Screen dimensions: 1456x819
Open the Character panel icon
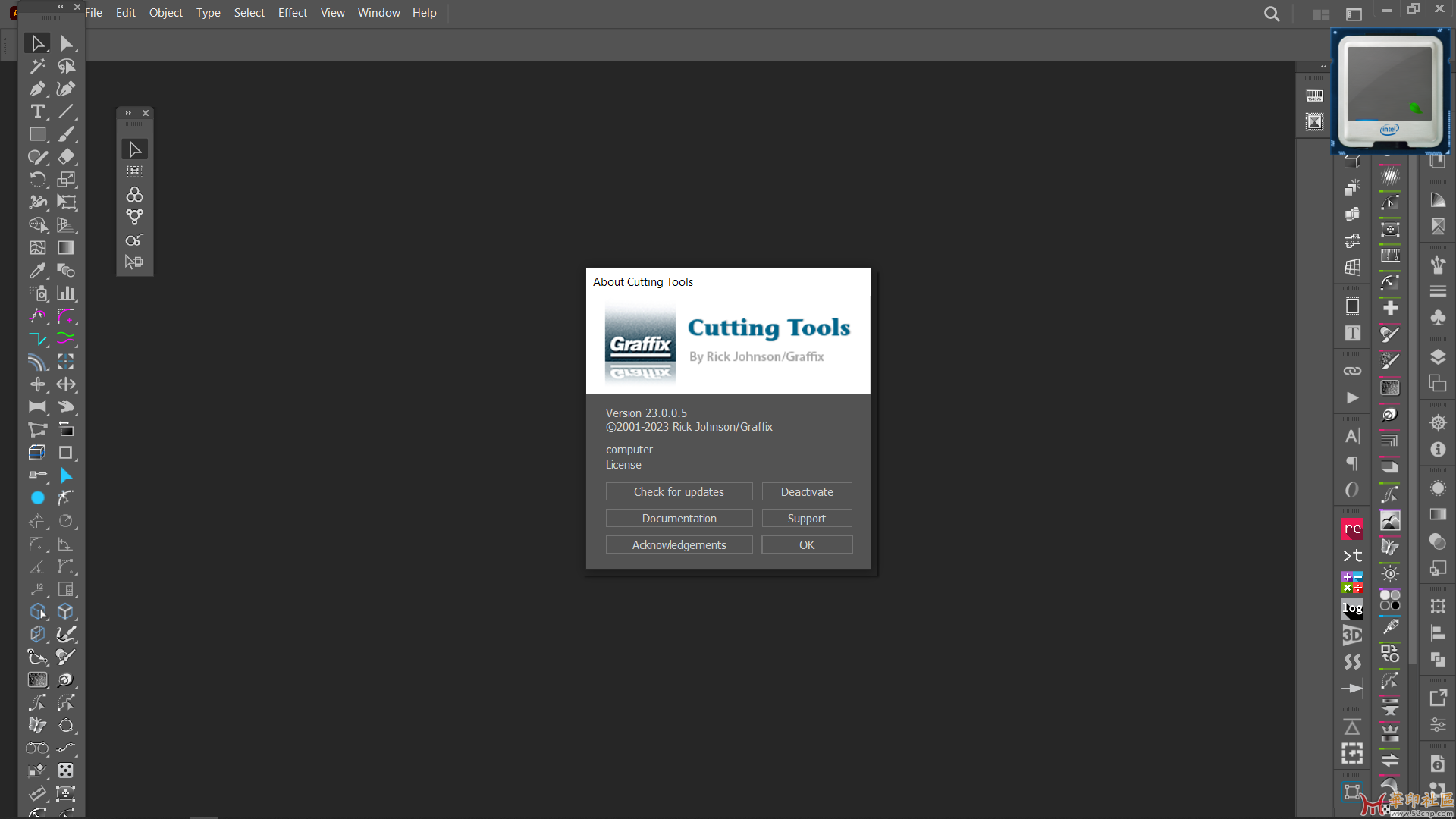click(x=1352, y=437)
